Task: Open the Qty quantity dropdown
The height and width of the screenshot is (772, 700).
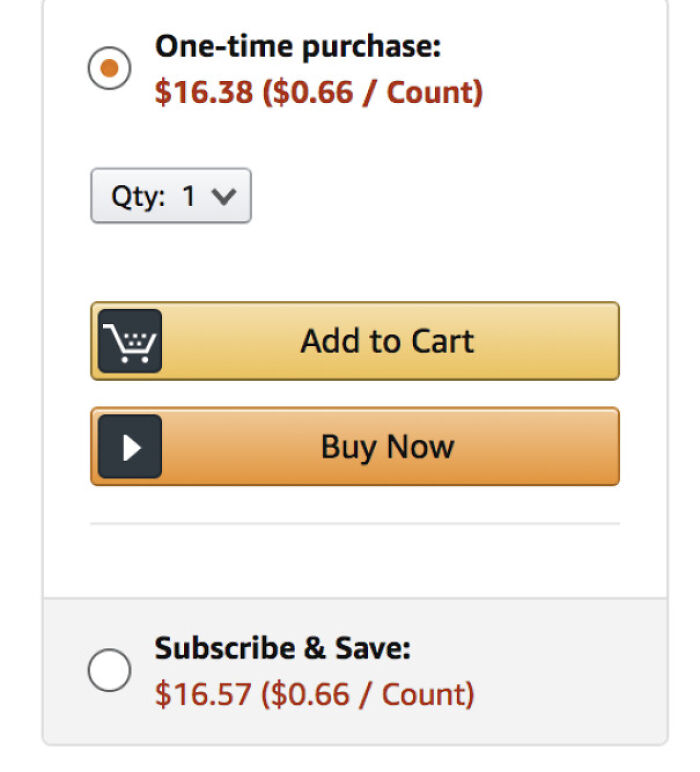Action: pyautogui.click(x=170, y=196)
